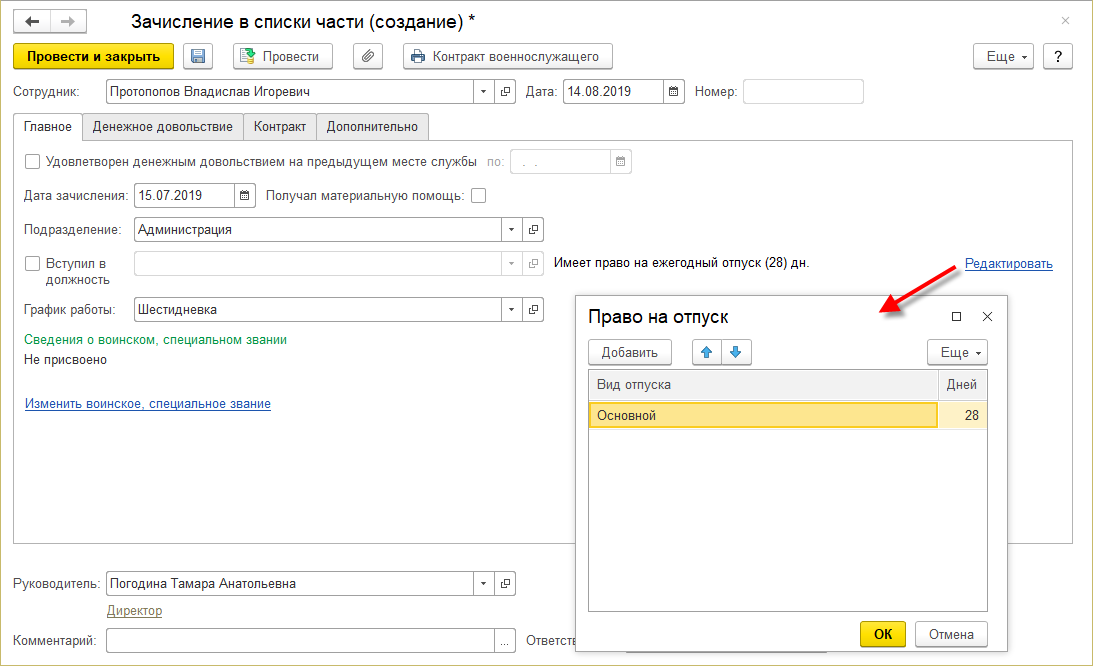Click the help question mark button
The image size is (1093, 666).
click(x=1058, y=57)
